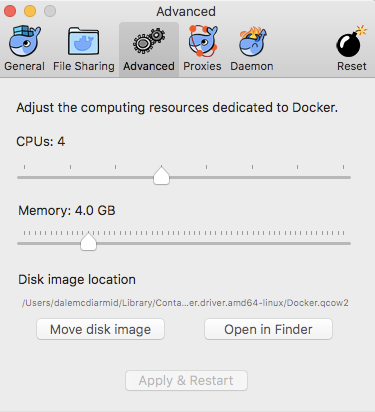The image size is (375, 412).
Task: Switch to the Proxies tab label
Action: click(x=202, y=66)
